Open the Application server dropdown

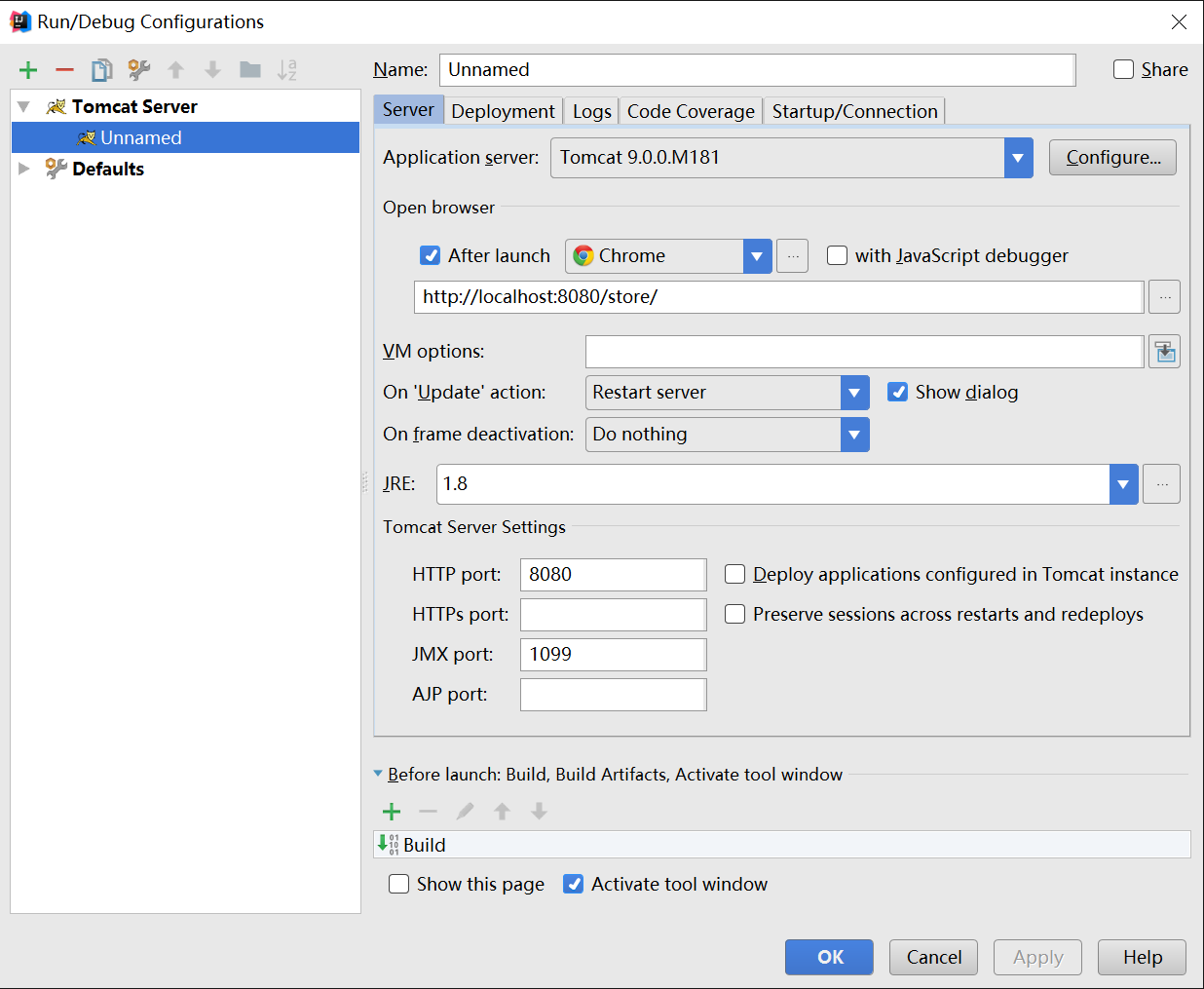(x=1019, y=158)
